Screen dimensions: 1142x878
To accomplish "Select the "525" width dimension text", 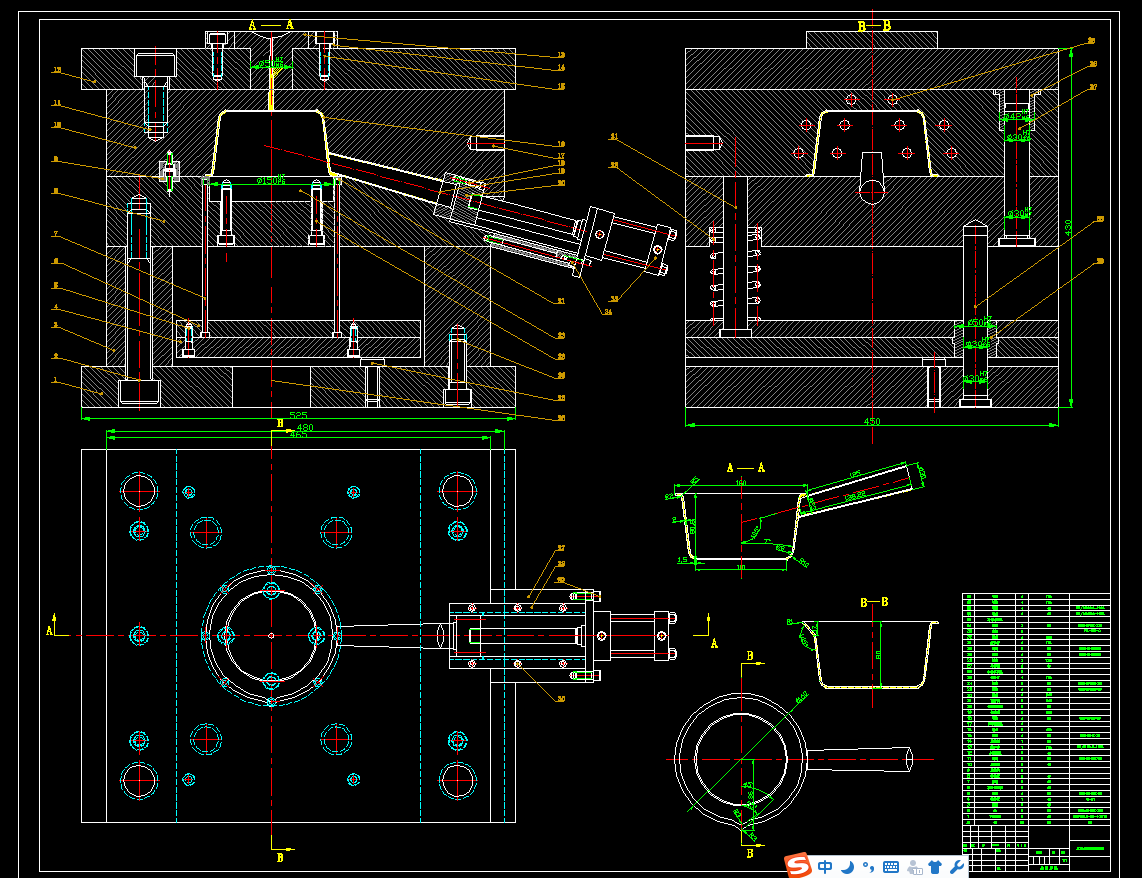I will (x=298, y=415).
